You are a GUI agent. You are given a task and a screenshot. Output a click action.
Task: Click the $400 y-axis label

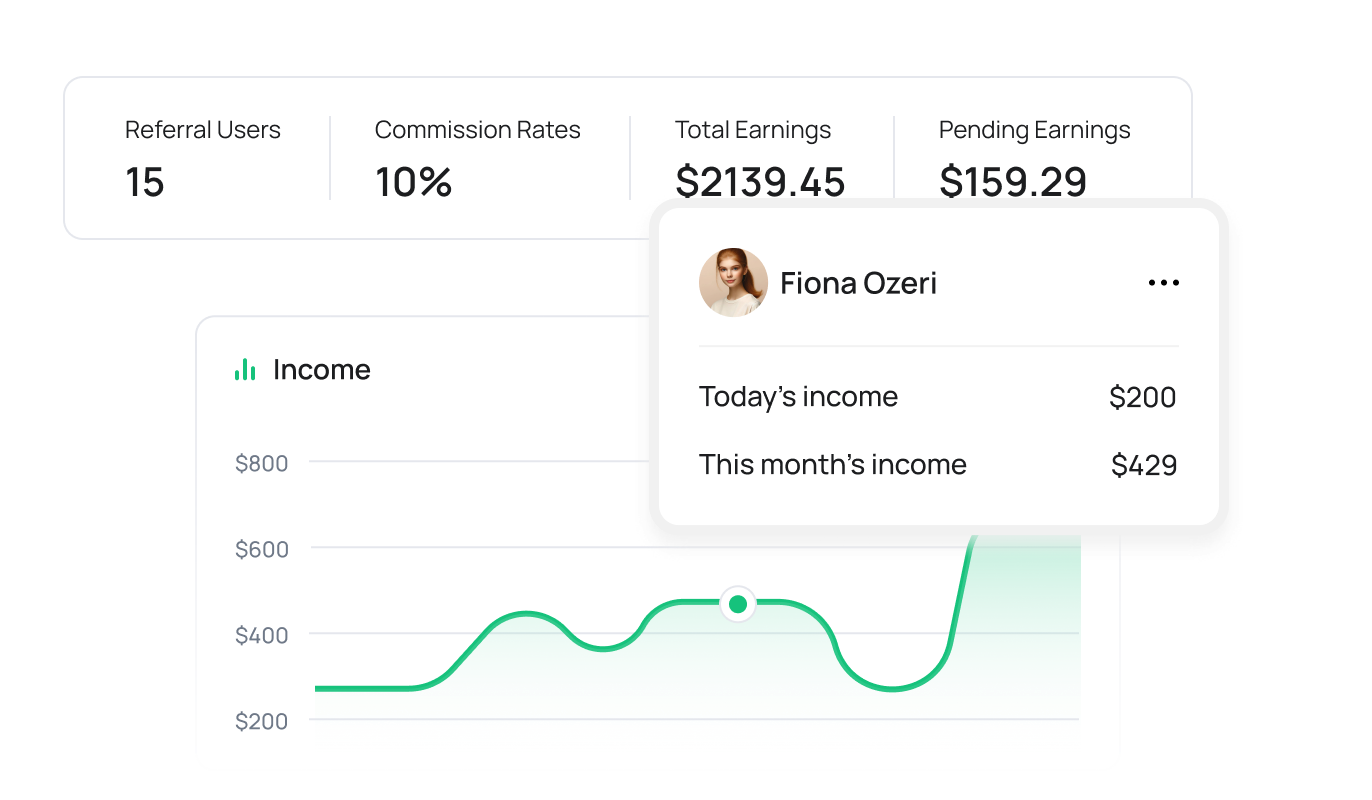pos(261,635)
